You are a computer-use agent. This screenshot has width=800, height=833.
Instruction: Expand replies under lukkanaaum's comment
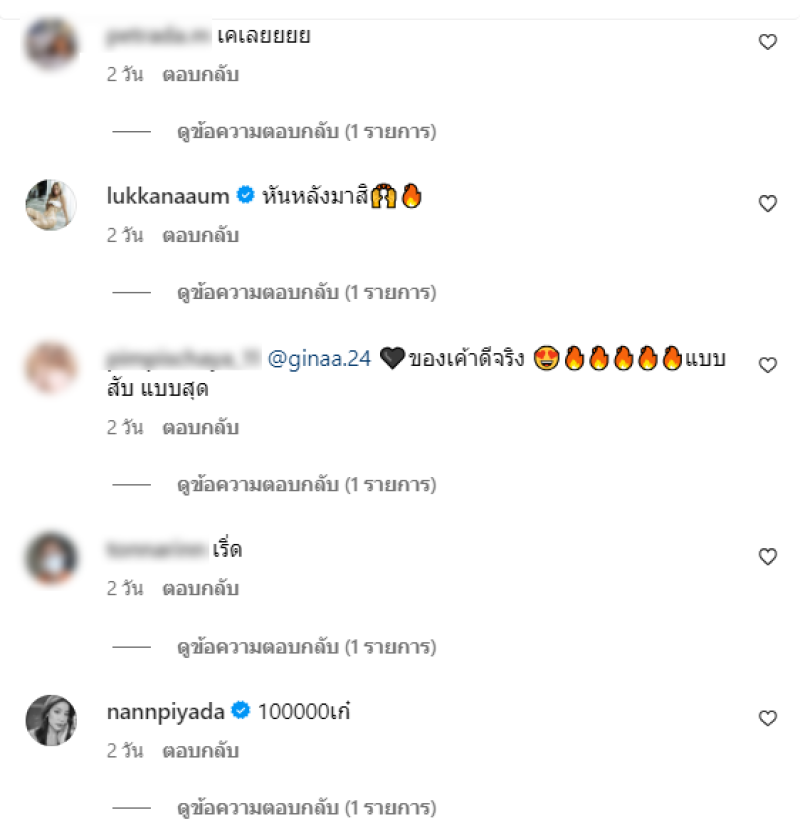(307, 292)
